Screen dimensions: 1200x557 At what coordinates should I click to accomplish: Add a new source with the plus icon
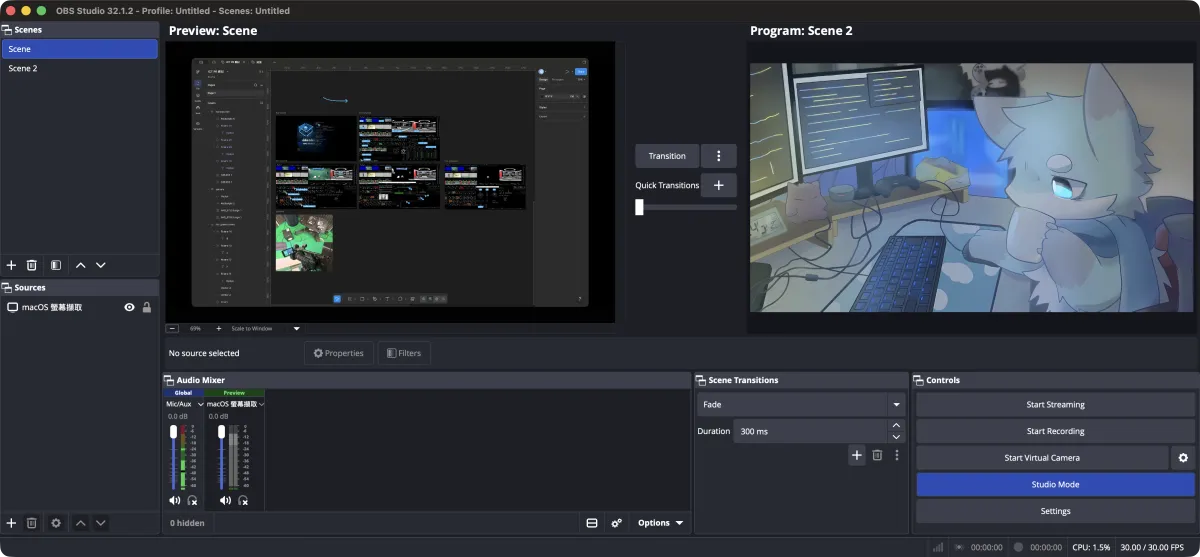pyautogui.click(x=11, y=523)
